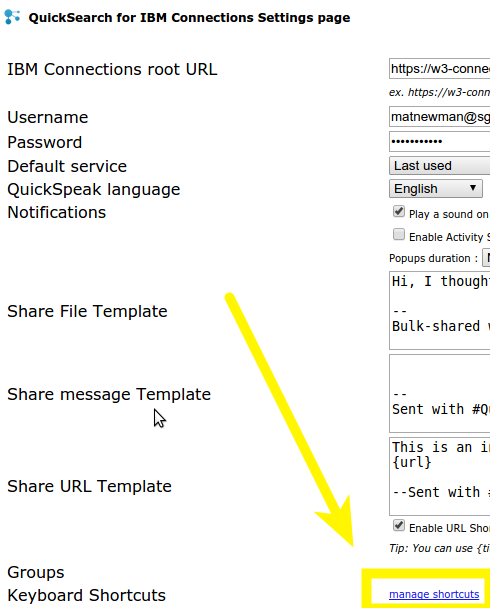
Task: Click the Notifications label
Action: tap(57, 212)
